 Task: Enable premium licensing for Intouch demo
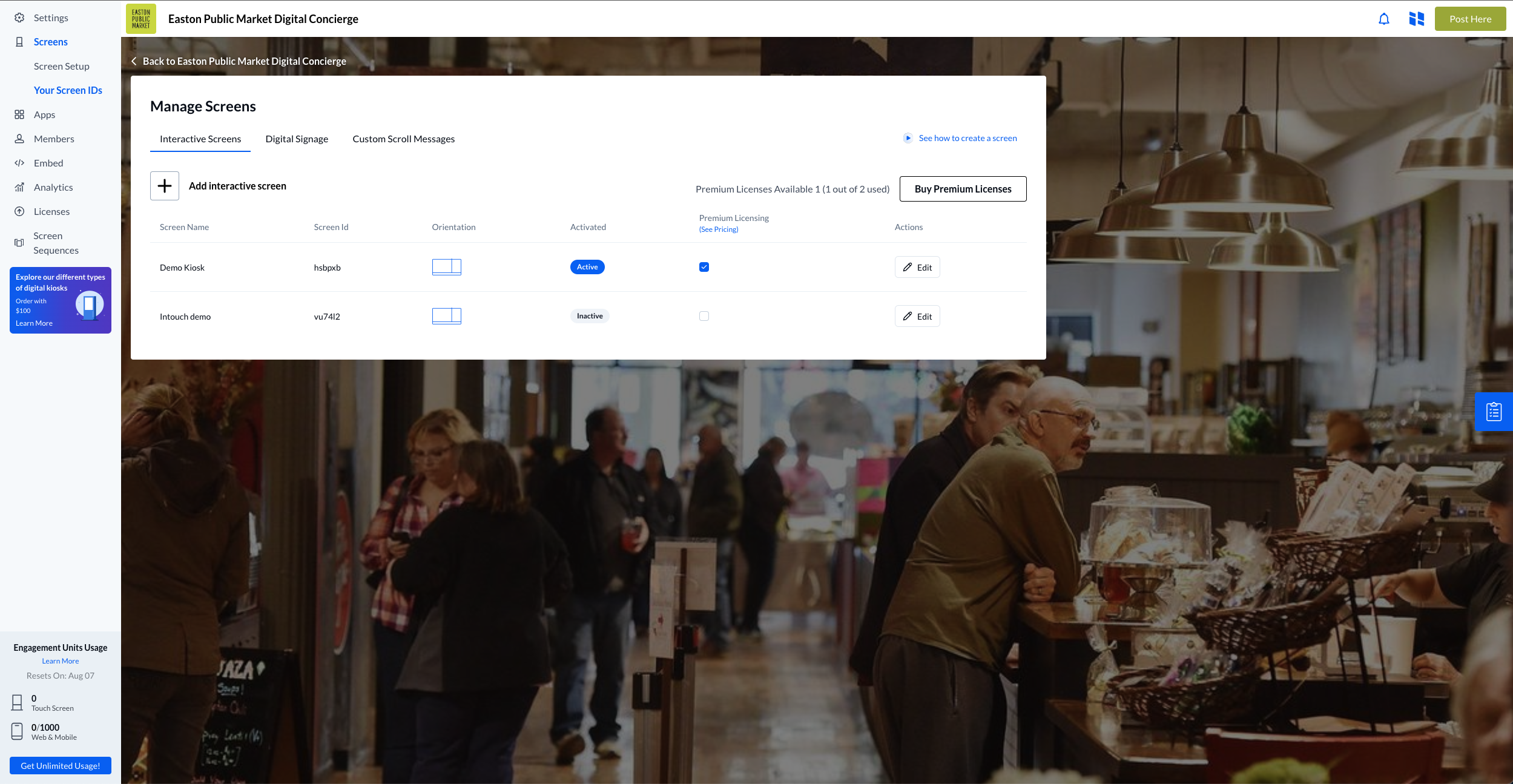pos(704,316)
